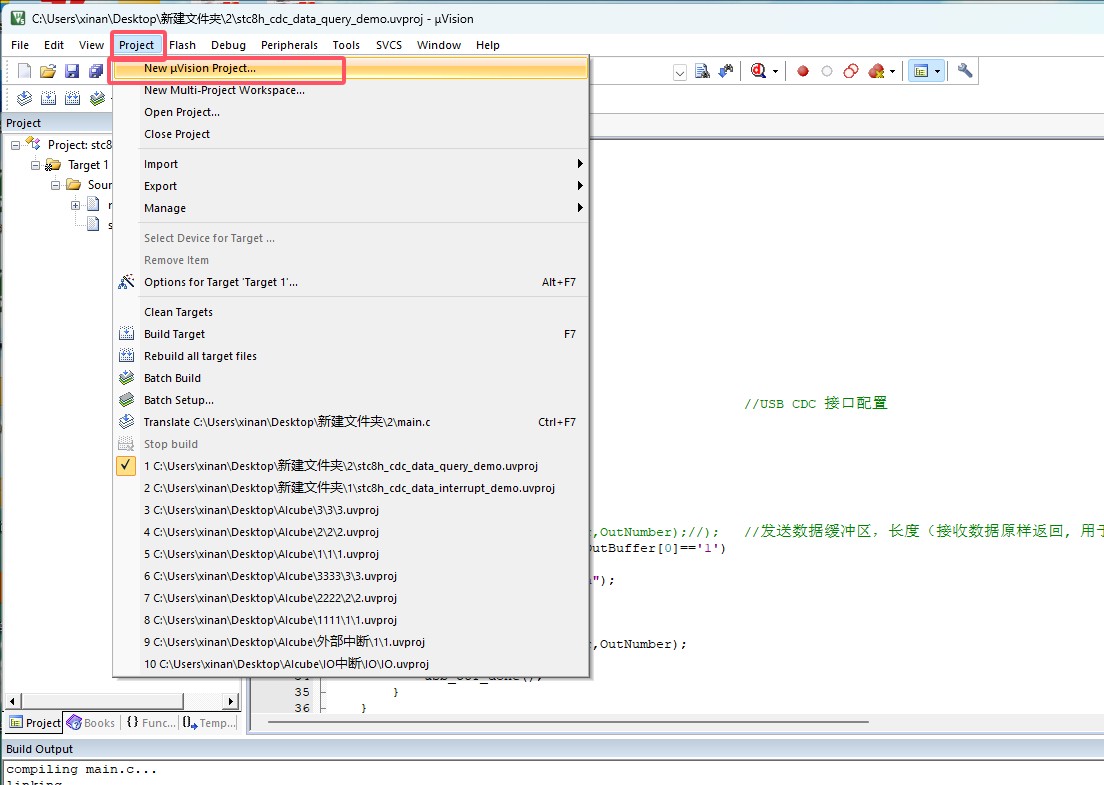Screen dimensions: 1104x785
Task: Open Configuration using the wrench icon
Action: (x=965, y=71)
